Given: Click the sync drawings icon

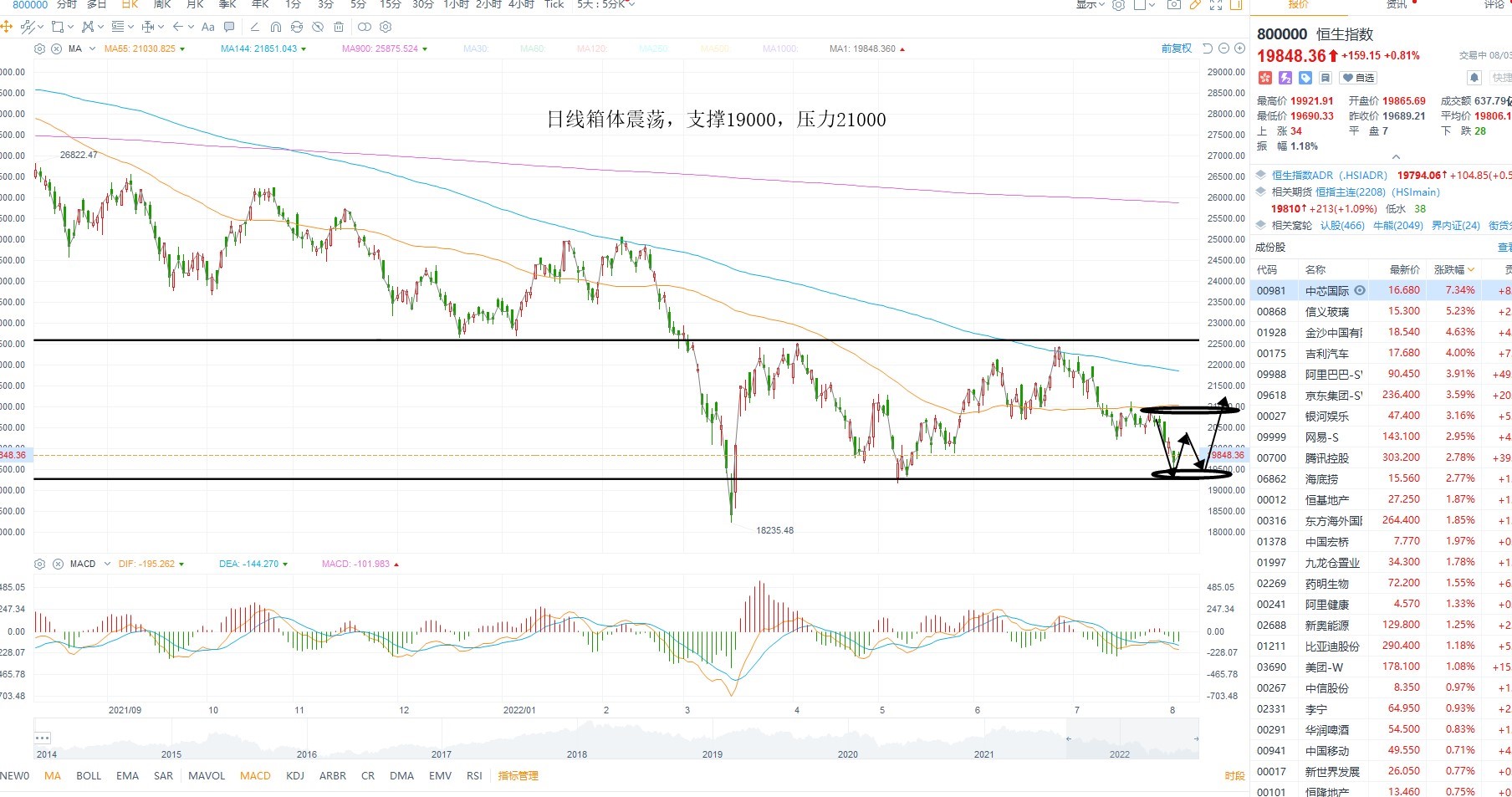Looking at the screenshot, I should 296,27.
